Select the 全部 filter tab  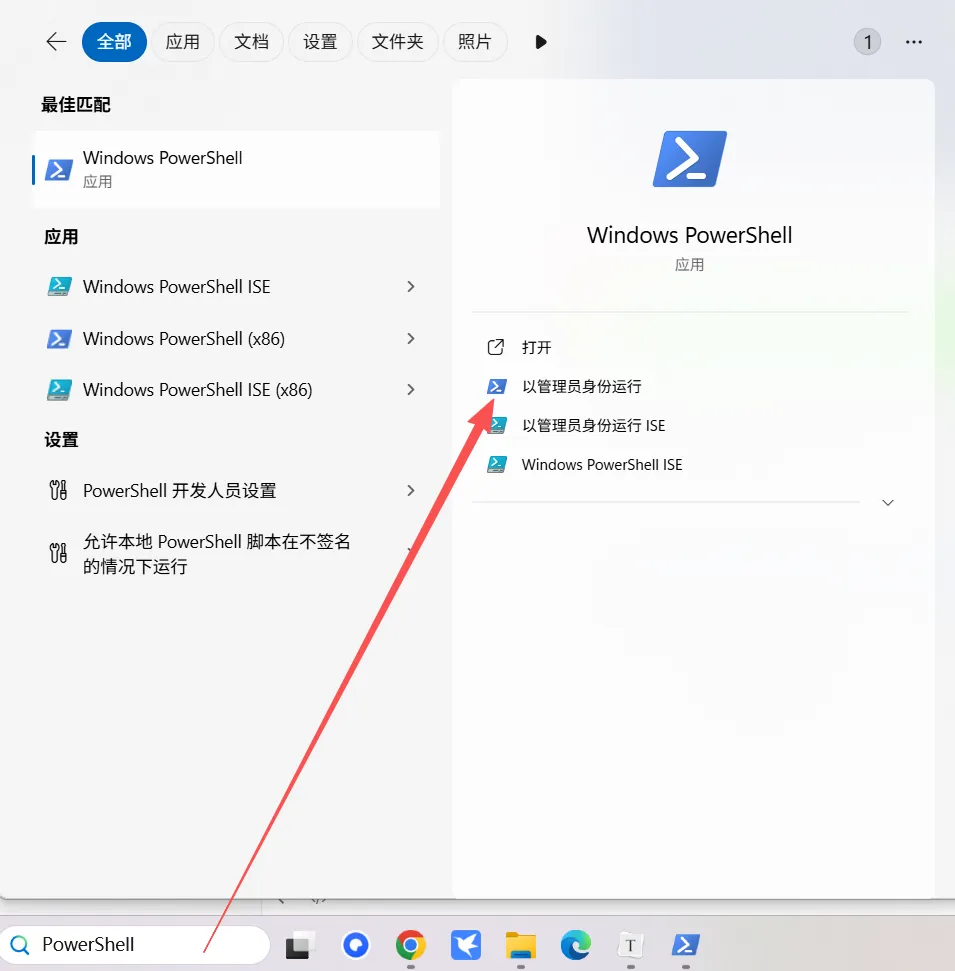pos(114,42)
